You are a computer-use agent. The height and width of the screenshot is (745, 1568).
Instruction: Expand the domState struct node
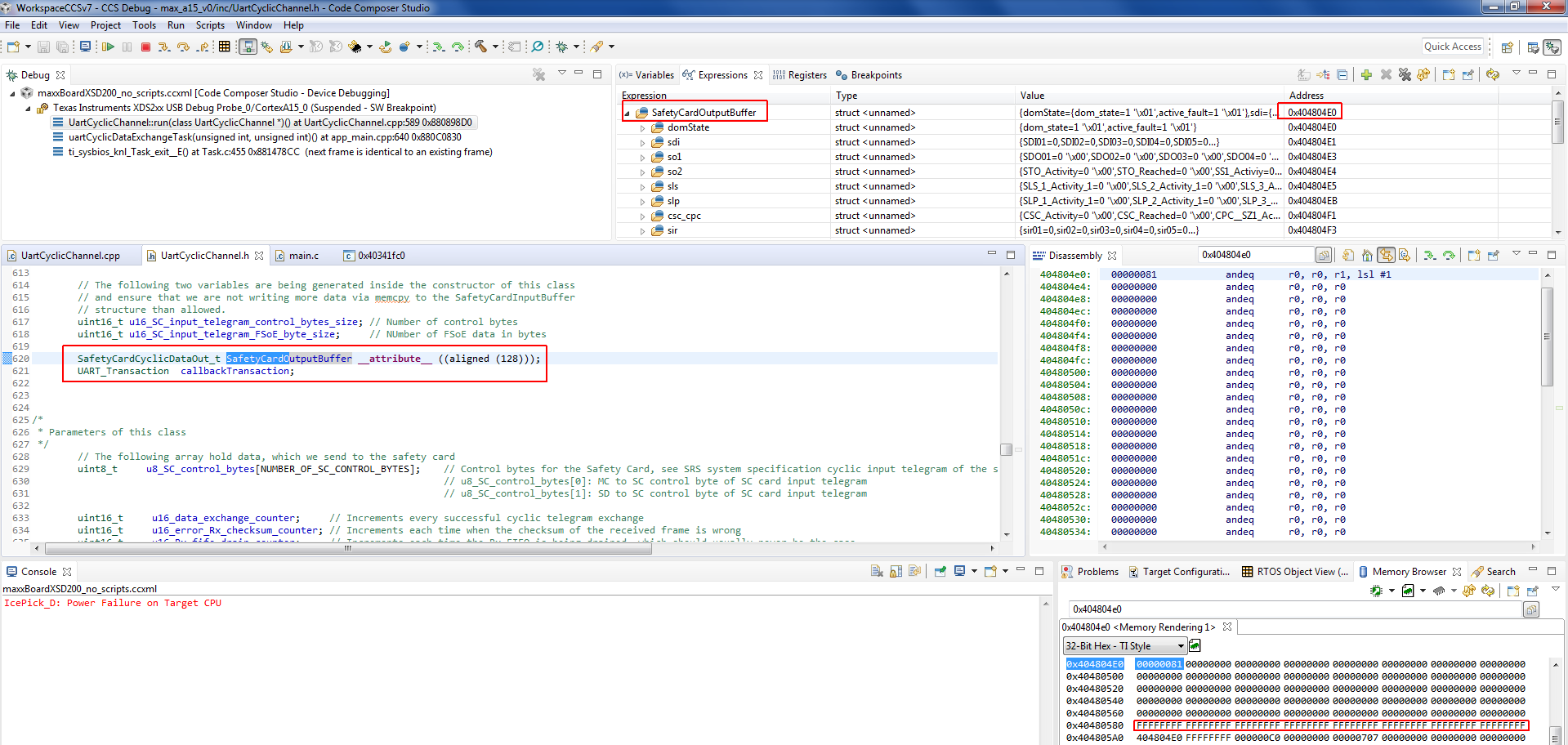642,128
